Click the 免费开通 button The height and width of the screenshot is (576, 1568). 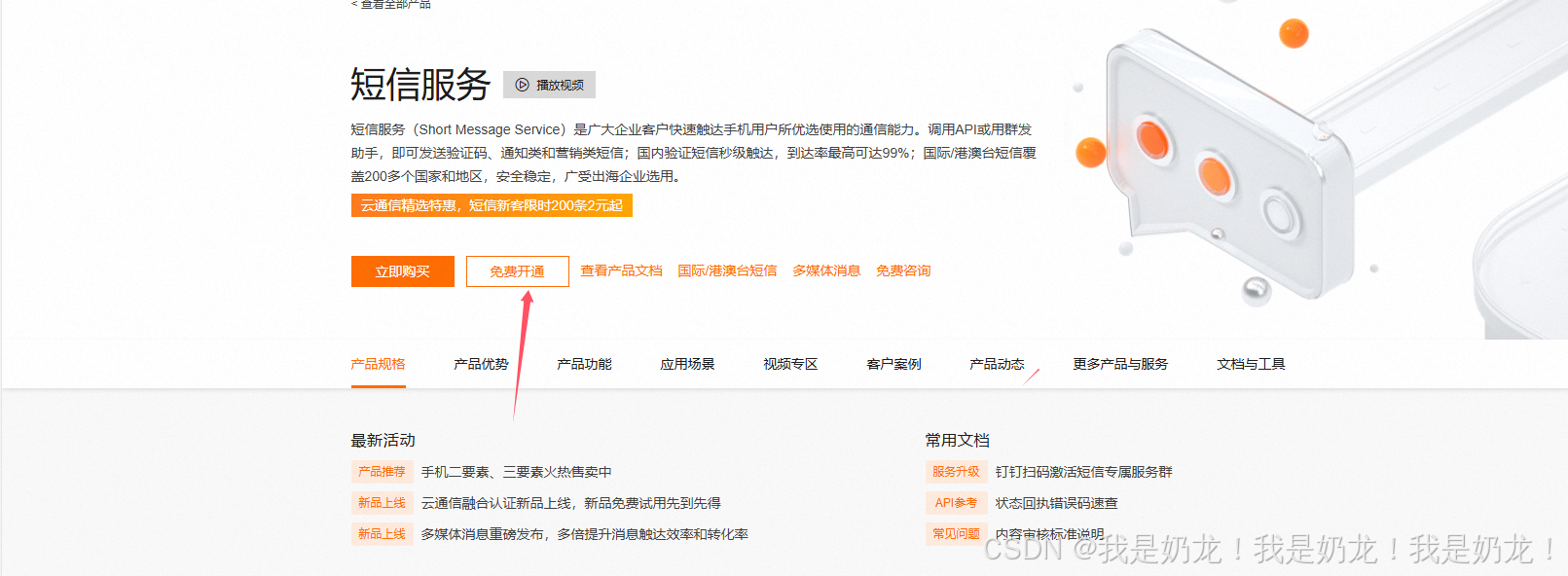(517, 271)
